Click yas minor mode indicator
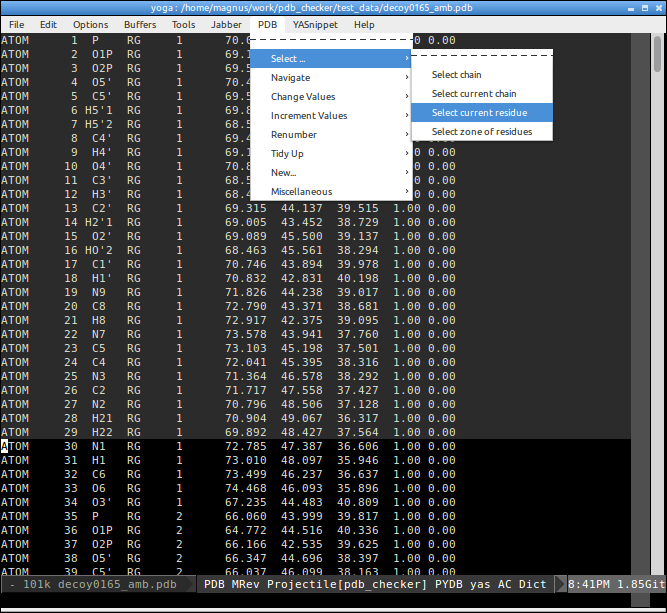 pyautogui.click(x=480, y=584)
